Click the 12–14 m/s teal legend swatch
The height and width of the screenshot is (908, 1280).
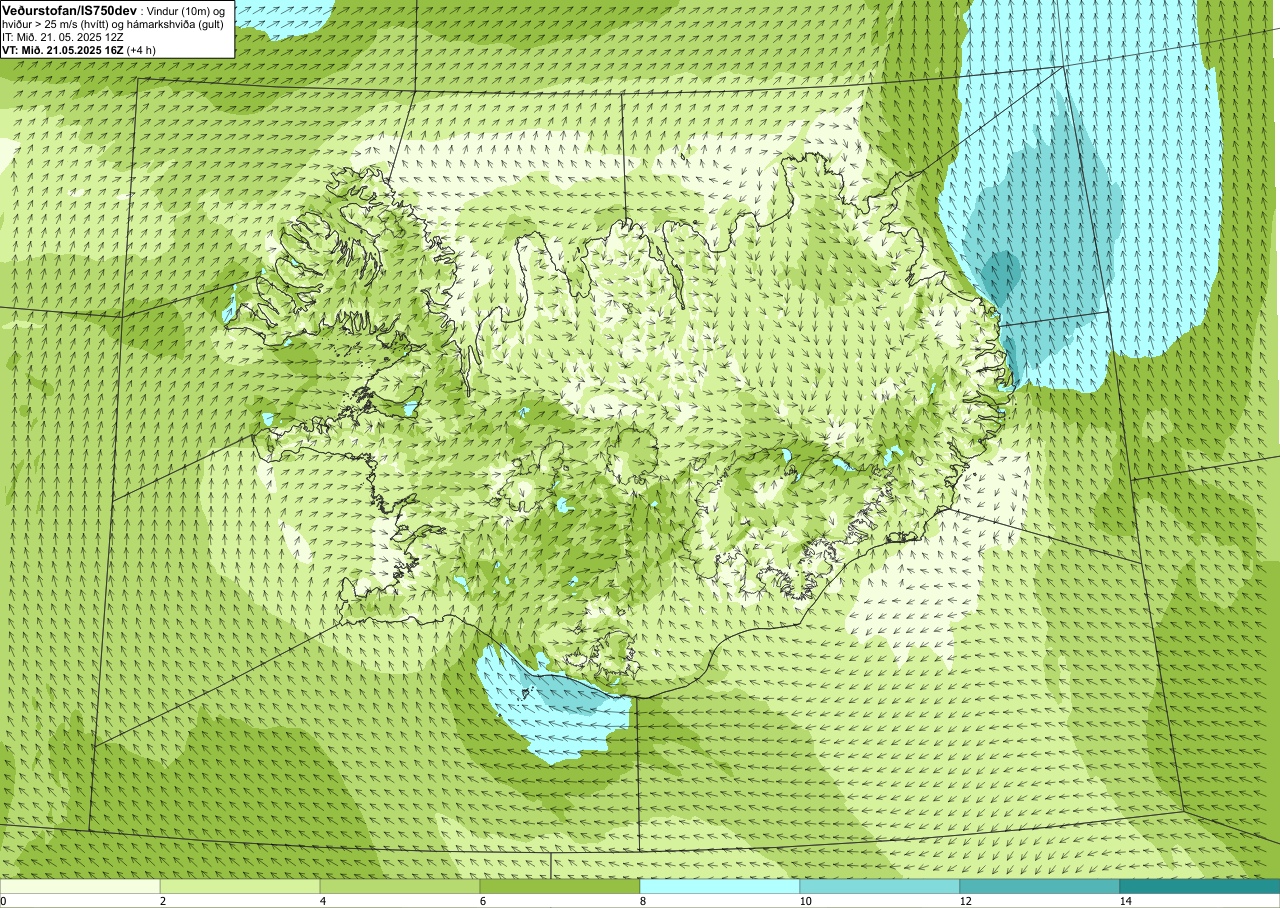[x=1040, y=886]
